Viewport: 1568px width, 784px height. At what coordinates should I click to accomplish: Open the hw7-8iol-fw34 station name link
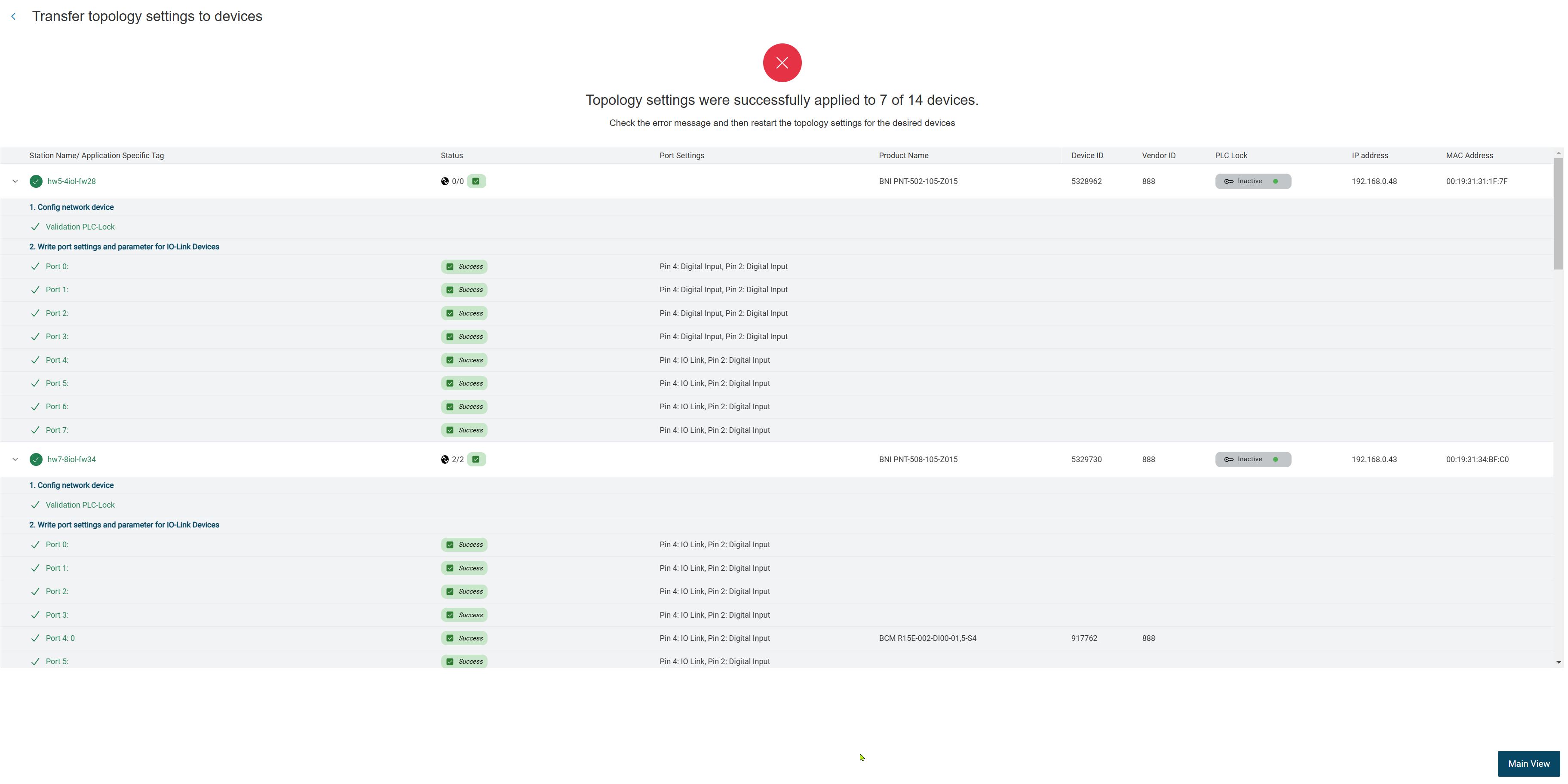point(71,459)
